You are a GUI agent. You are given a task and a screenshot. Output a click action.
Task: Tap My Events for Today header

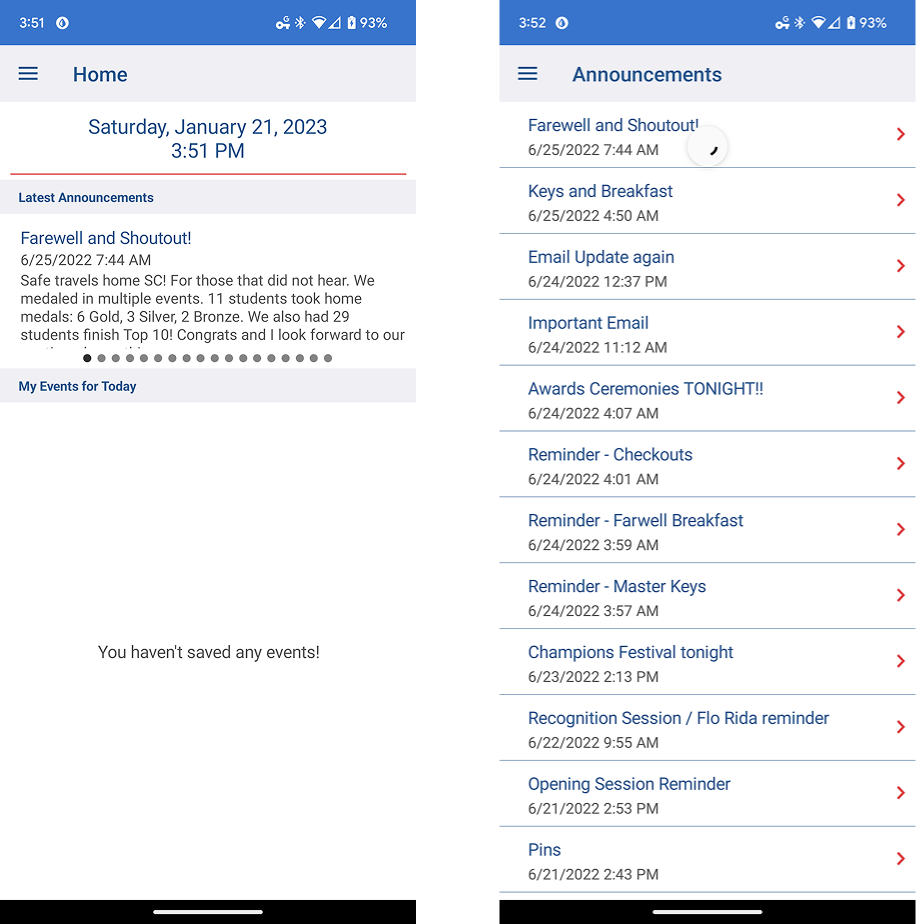tap(207, 386)
